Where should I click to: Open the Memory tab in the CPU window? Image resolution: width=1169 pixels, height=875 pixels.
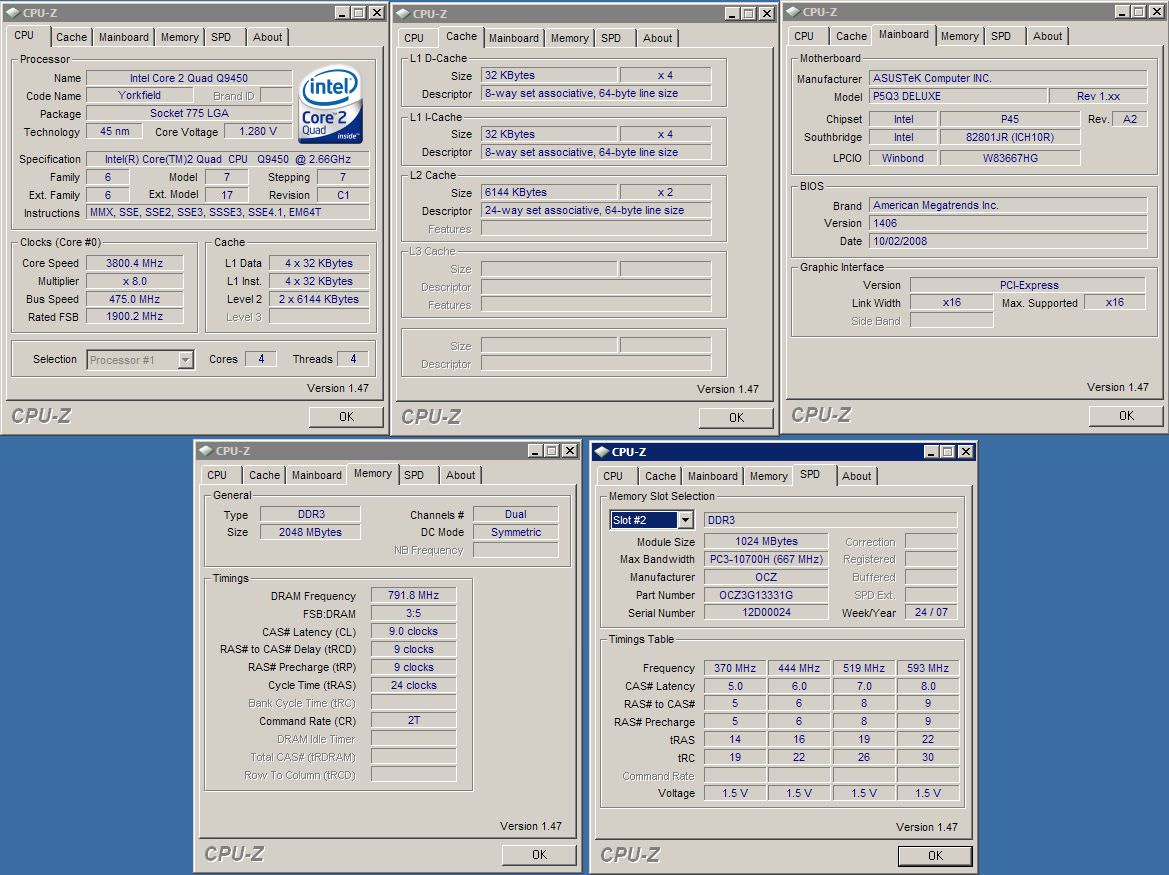[180, 37]
